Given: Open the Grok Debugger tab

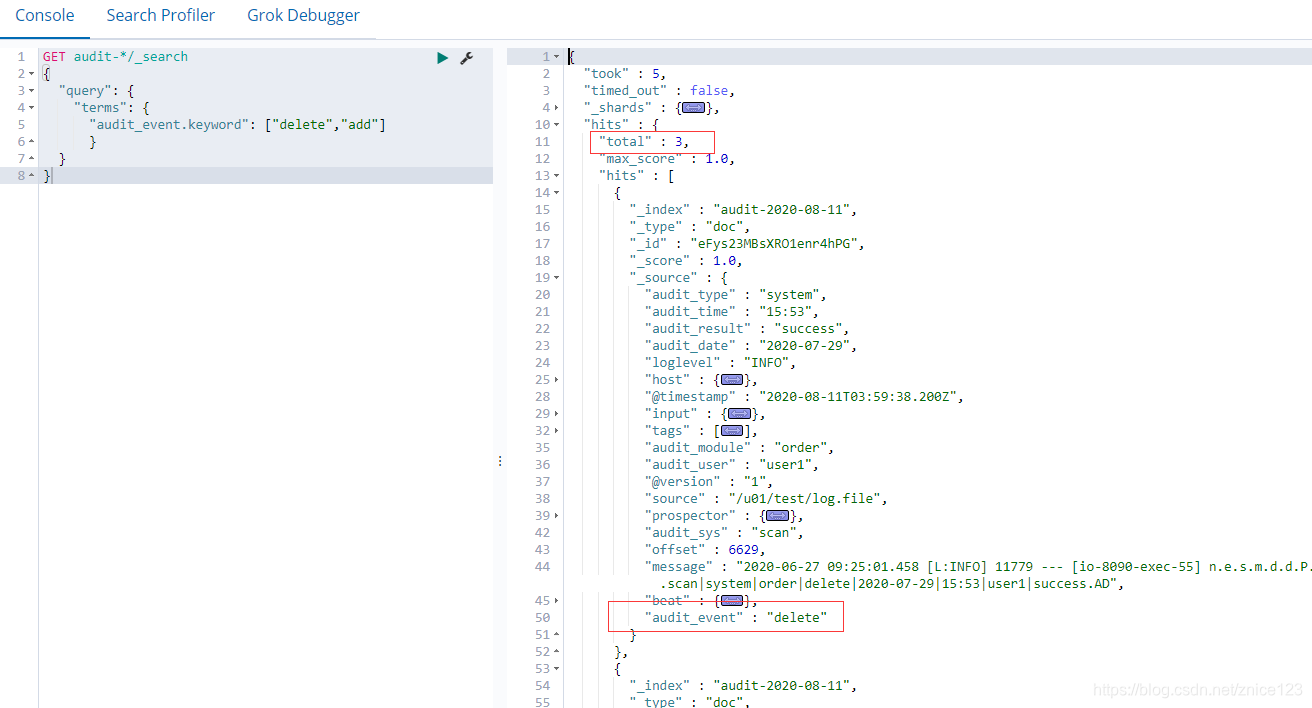Looking at the screenshot, I should [x=303, y=15].
